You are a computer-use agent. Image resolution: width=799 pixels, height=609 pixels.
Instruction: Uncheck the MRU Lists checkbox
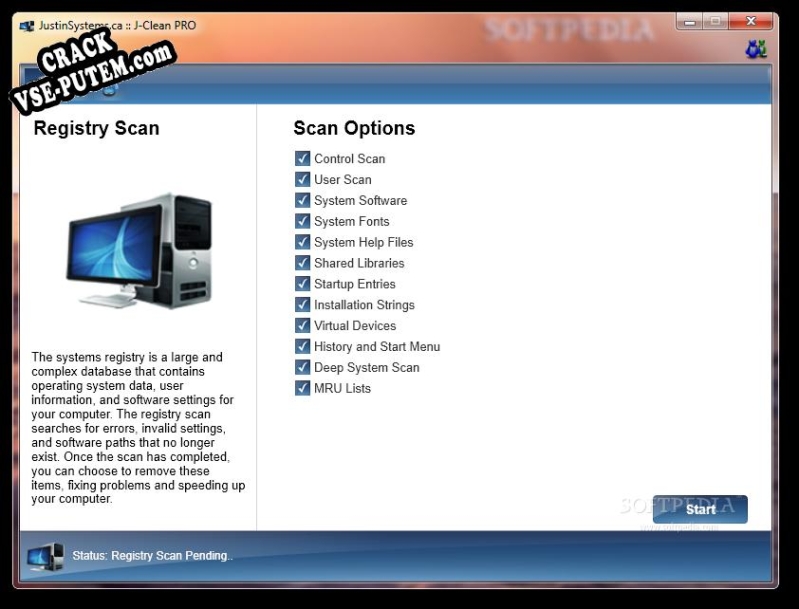[x=302, y=388]
